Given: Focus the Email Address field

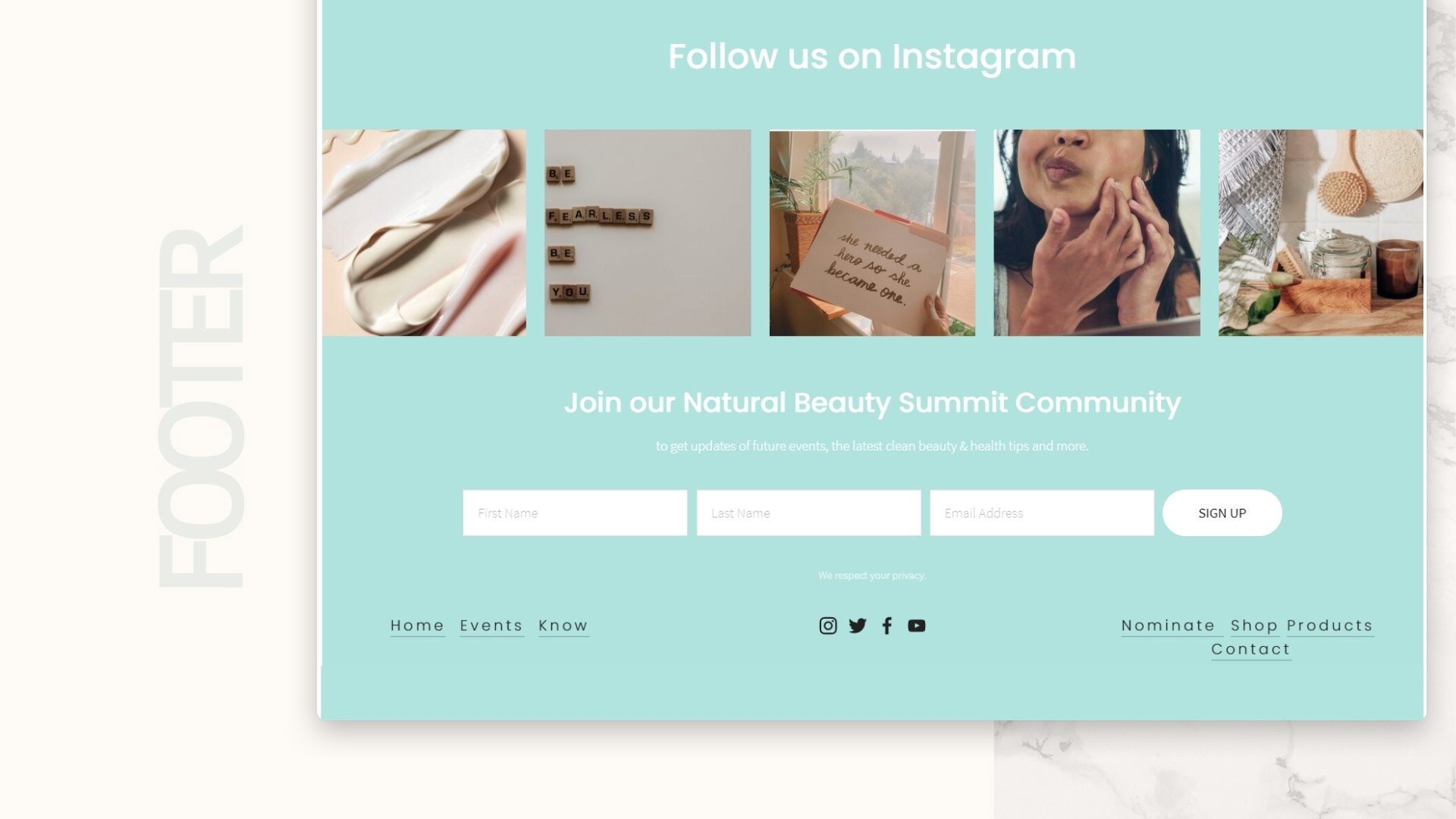Looking at the screenshot, I should point(1042,513).
